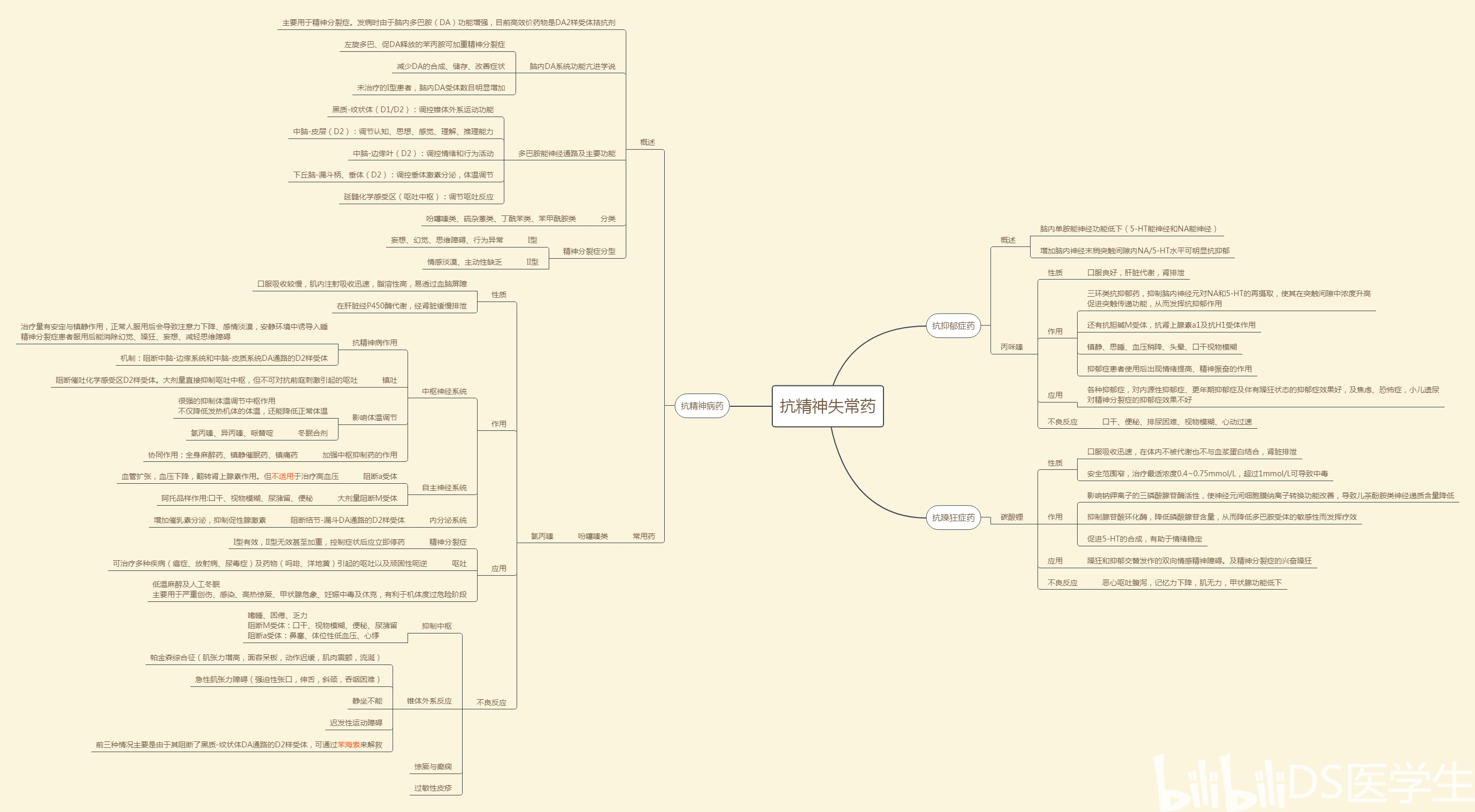Image resolution: width=1475 pixels, height=812 pixels.
Task: Select text 情感淡漠、主动性缺乏
Action: [x=464, y=262]
